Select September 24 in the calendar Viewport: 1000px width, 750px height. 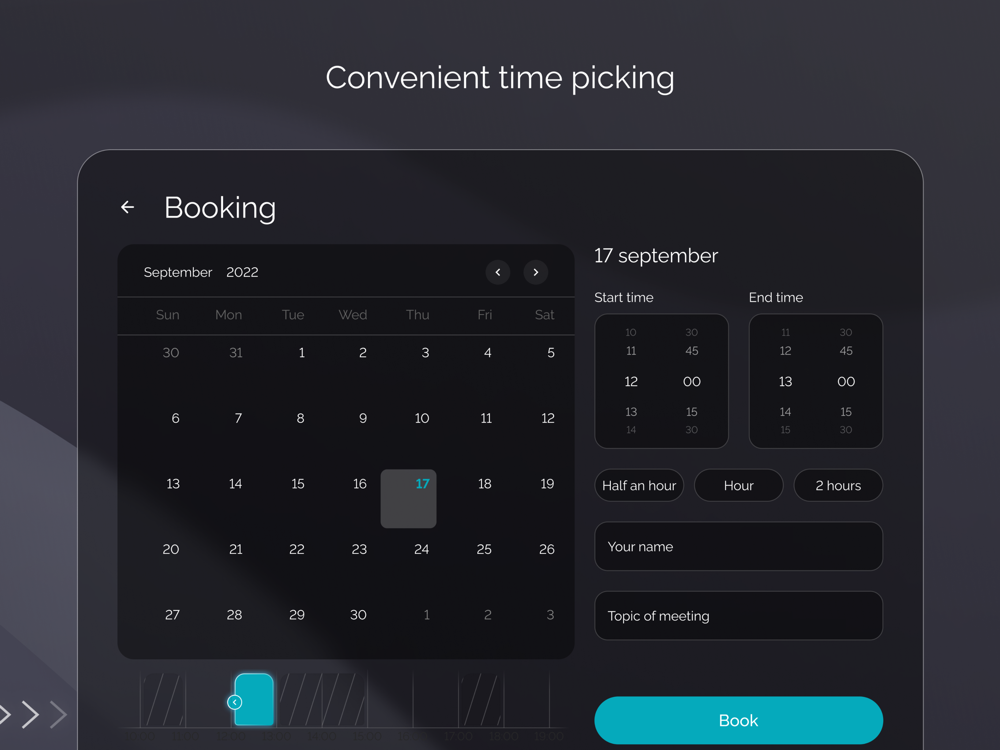pyautogui.click(x=422, y=549)
